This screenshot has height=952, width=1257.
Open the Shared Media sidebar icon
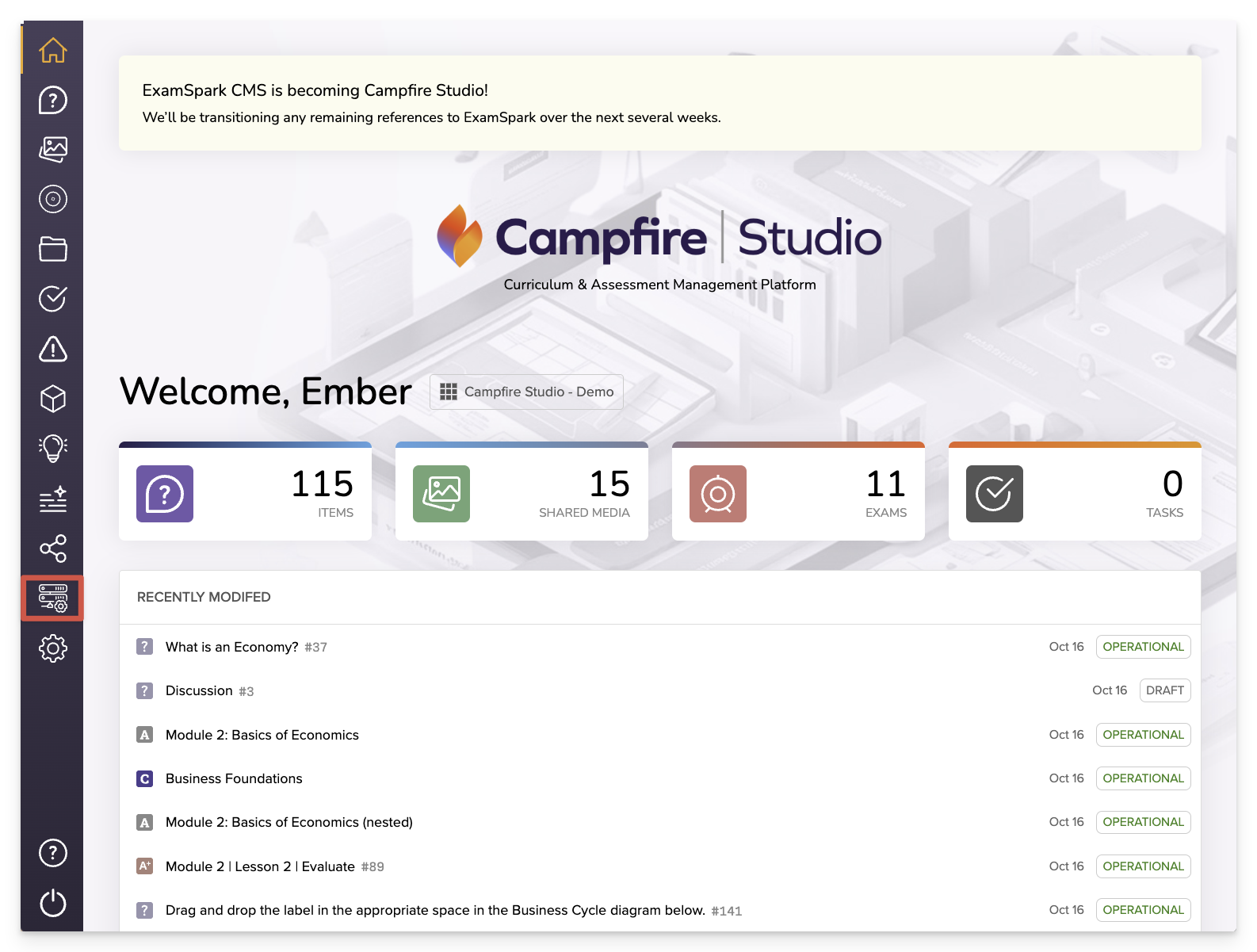tap(53, 149)
